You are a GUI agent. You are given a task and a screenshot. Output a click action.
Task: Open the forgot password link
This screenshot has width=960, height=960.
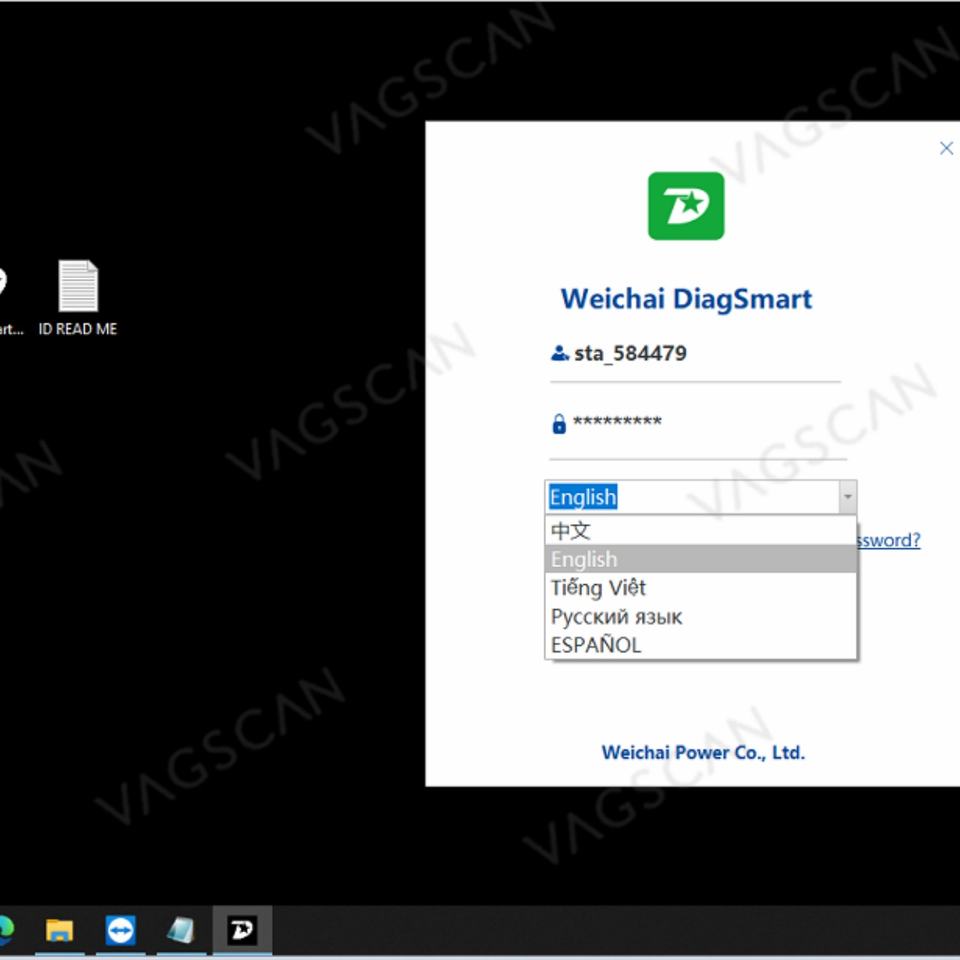point(889,540)
